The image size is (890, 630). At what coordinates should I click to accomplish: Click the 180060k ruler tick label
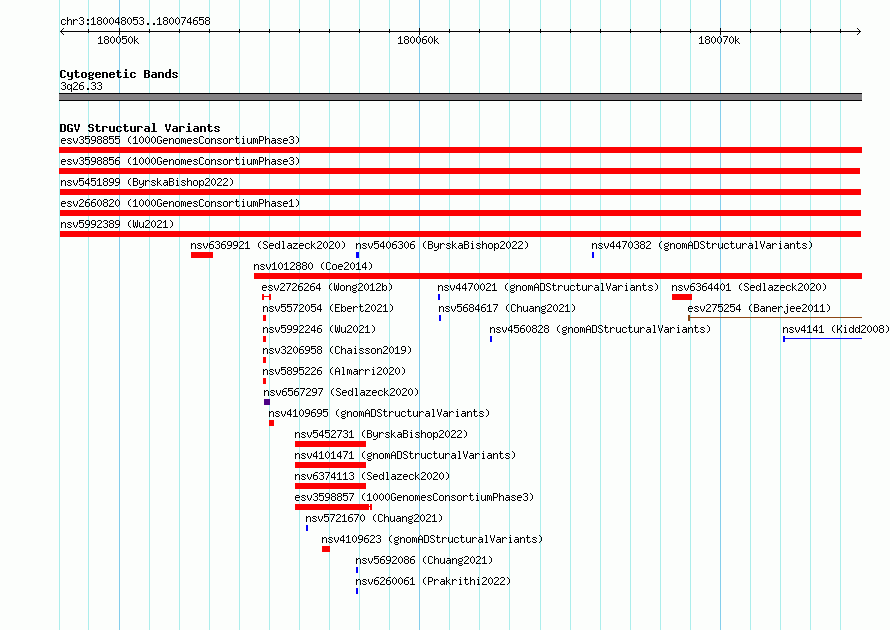[x=418, y=40]
